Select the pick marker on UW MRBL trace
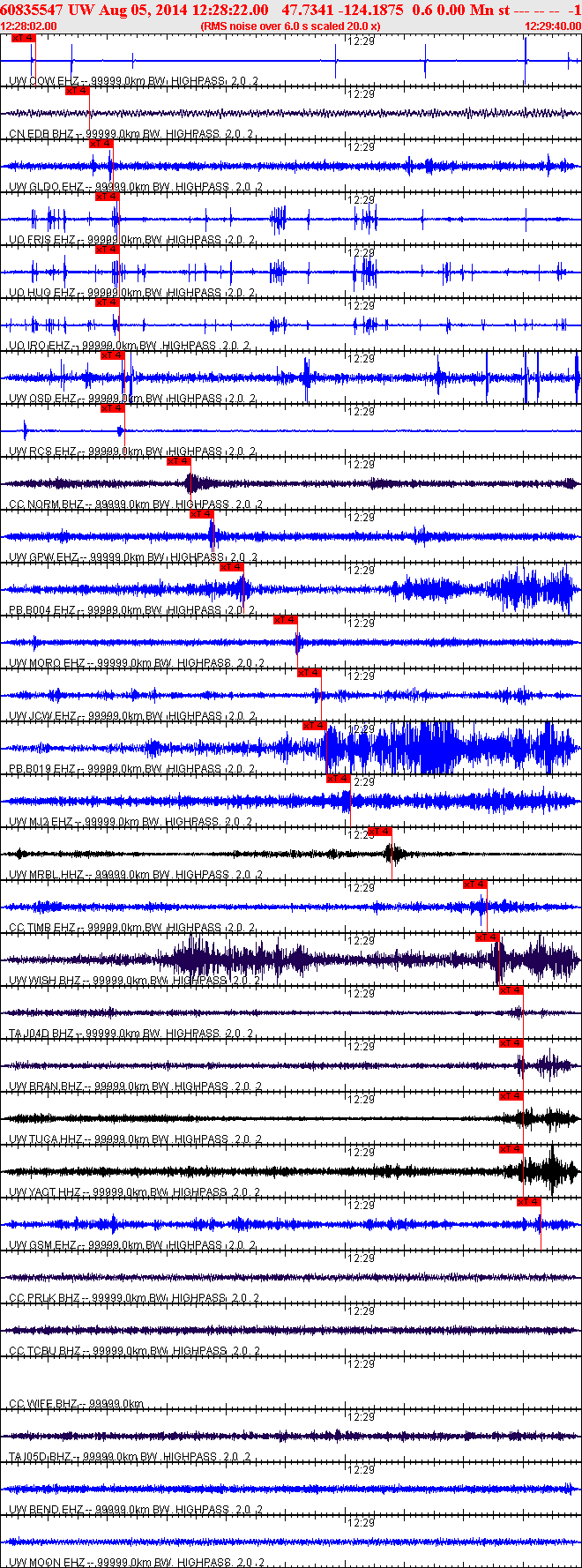The width and height of the screenshot is (582, 1568). pos(380,832)
